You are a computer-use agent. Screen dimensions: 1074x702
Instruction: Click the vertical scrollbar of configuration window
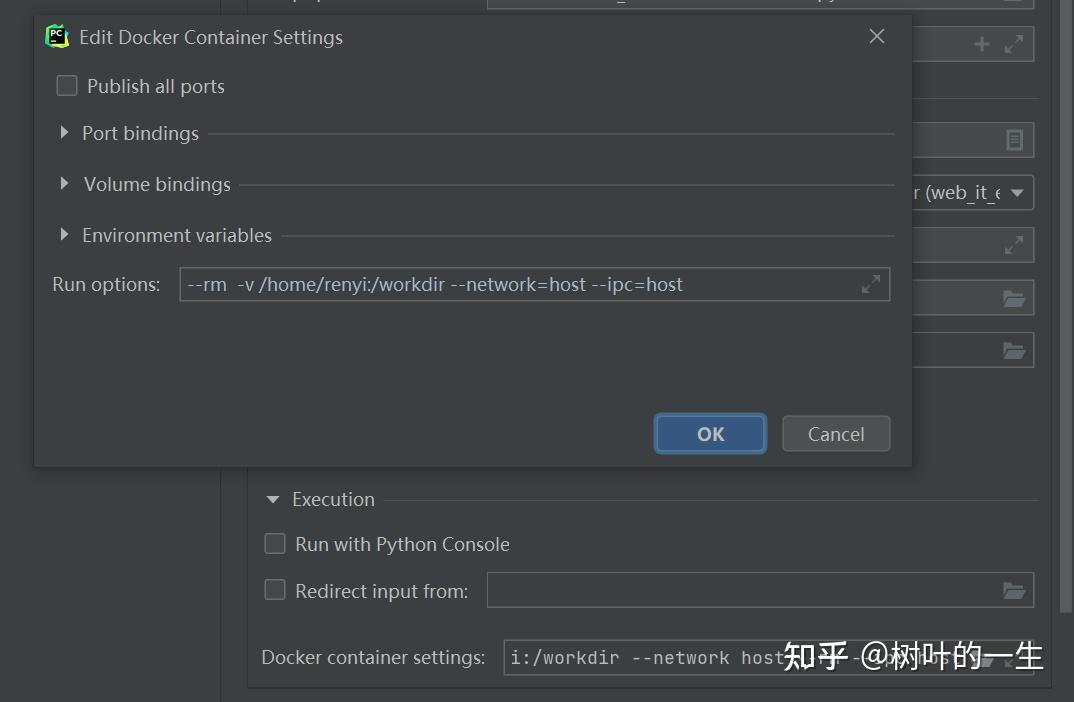1065,308
